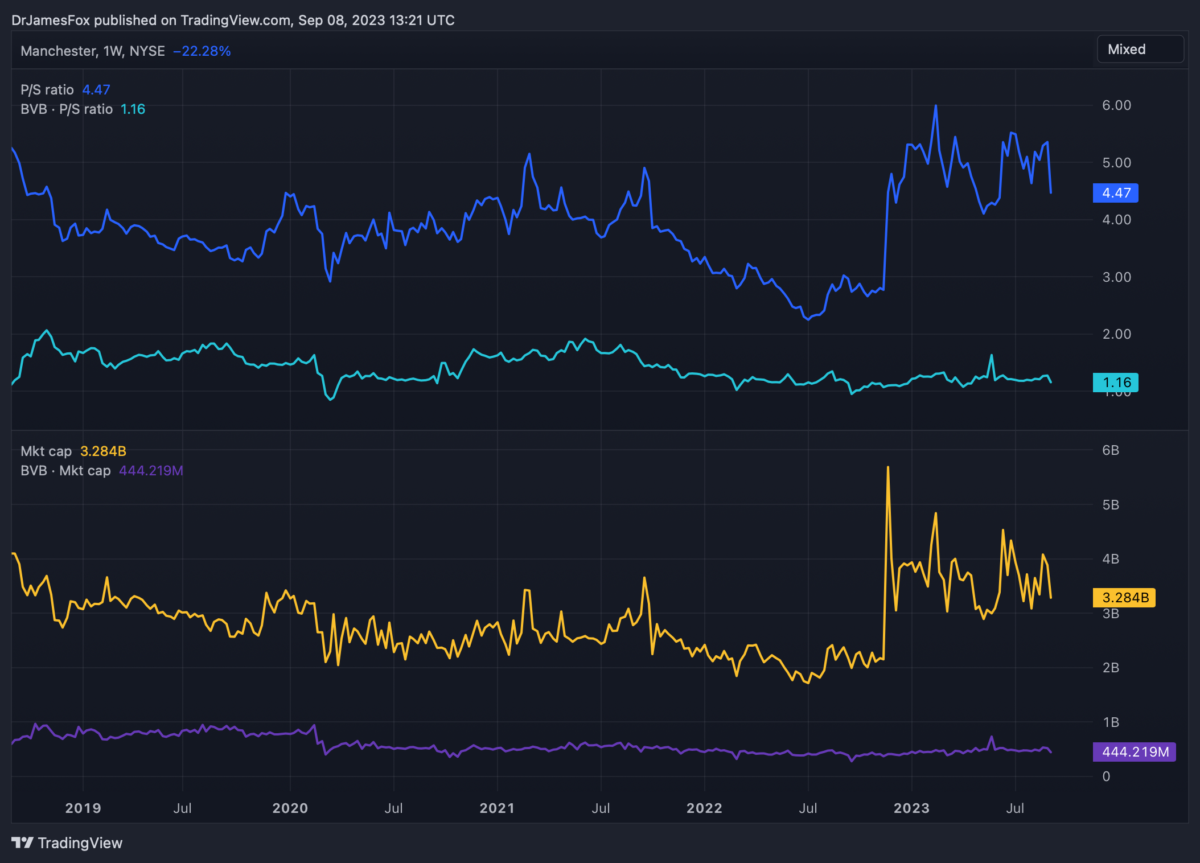Click the cyan 1.16 value tag
Viewport: 1200px width, 863px height.
click(1114, 382)
